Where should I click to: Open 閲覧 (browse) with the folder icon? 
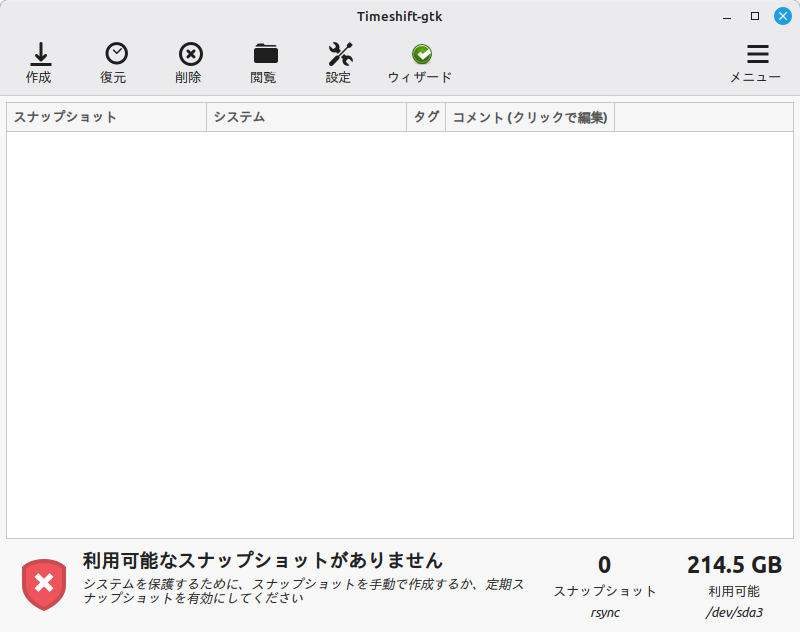[x=264, y=55]
